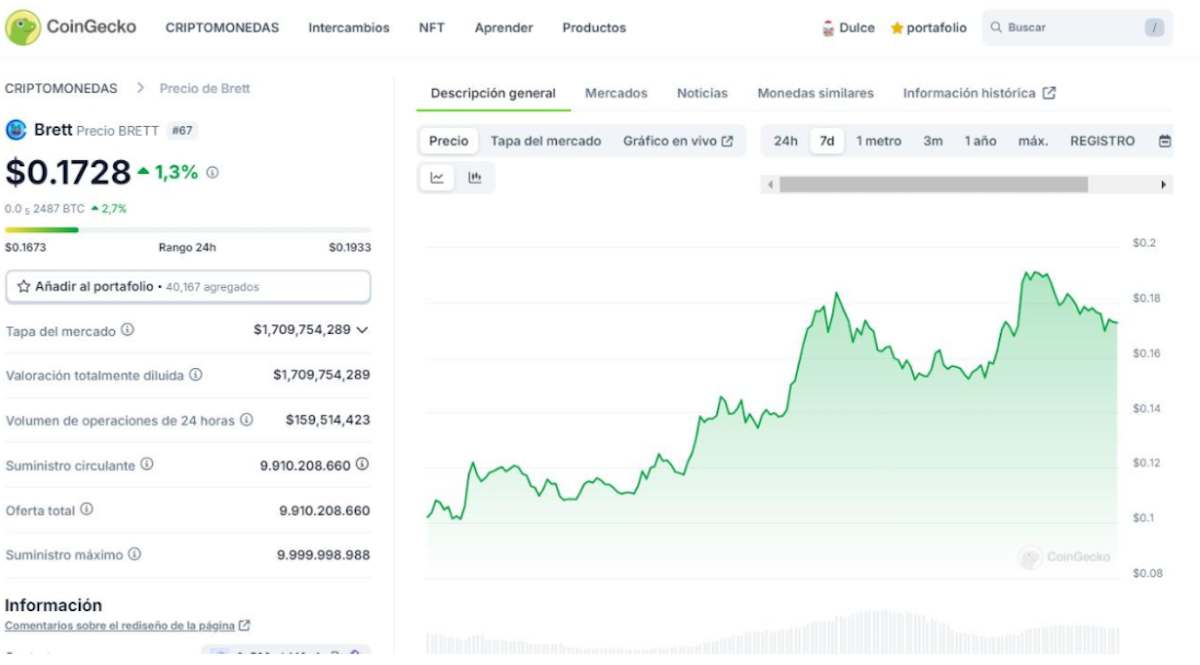Switch chart to Tapa del mercado view

(x=546, y=141)
